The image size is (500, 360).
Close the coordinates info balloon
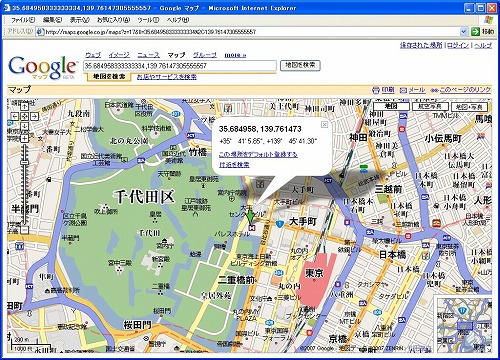pos(324,124)
